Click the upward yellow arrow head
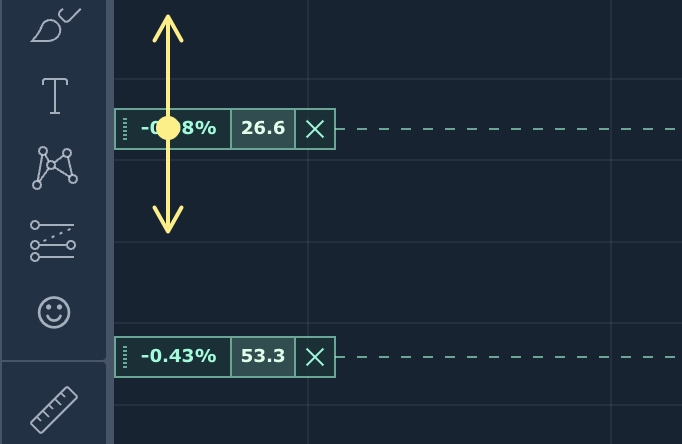 [168, 29]
